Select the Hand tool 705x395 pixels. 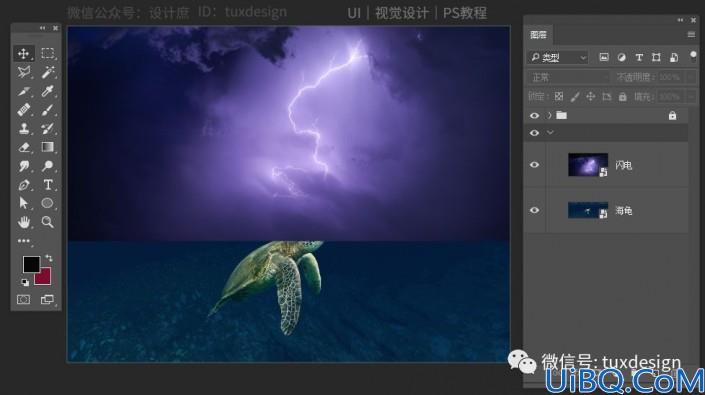point(23,222)
